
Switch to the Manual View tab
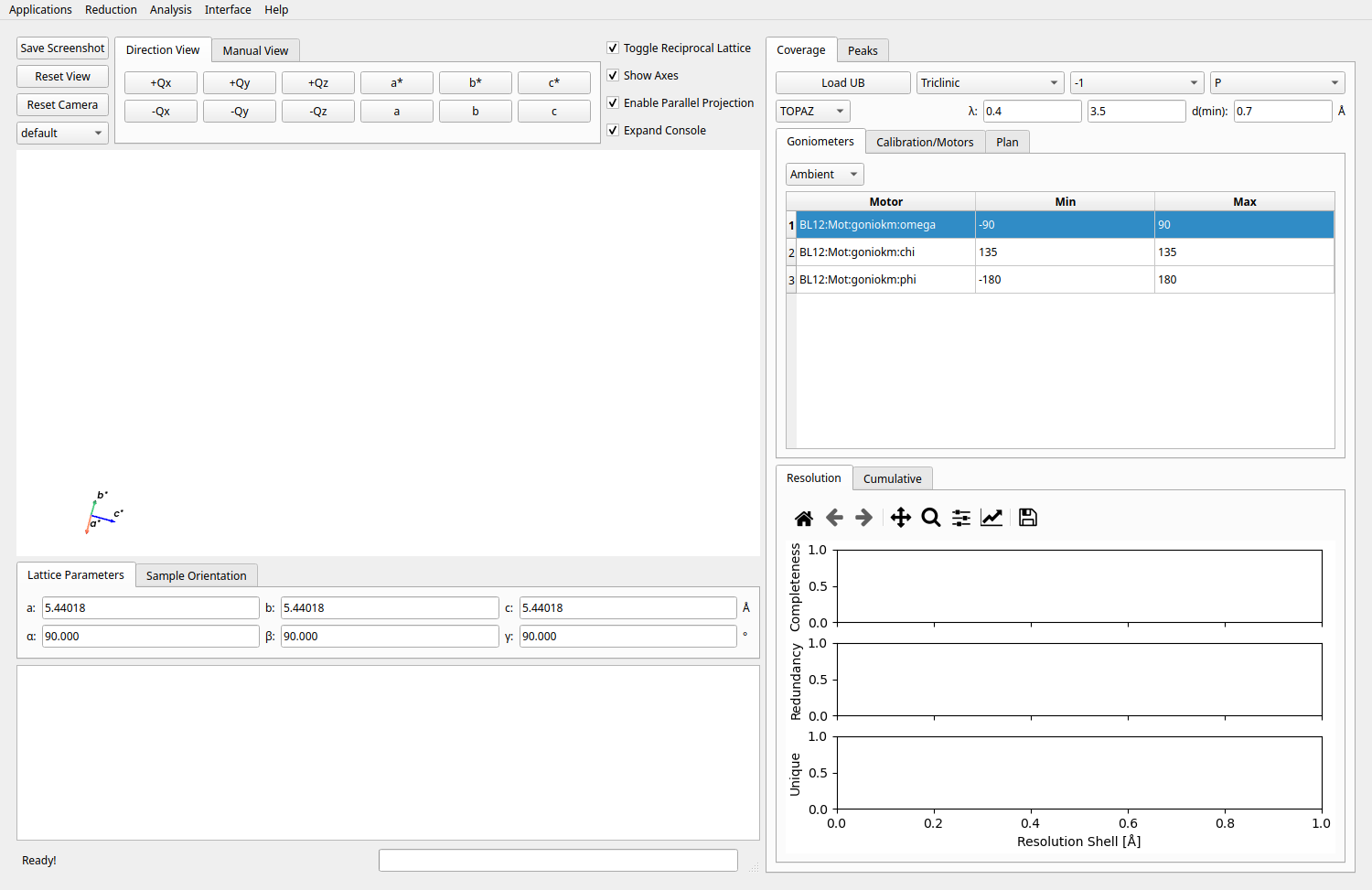255,50
